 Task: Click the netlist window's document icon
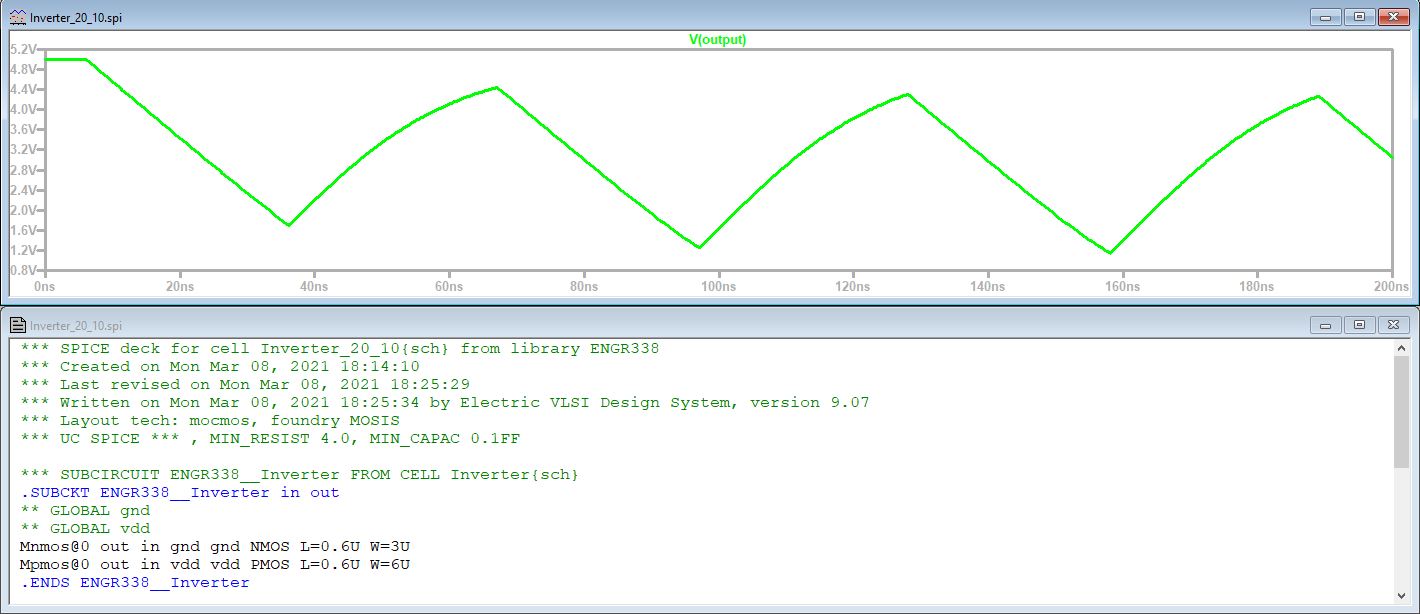click(x=18, y=325)
